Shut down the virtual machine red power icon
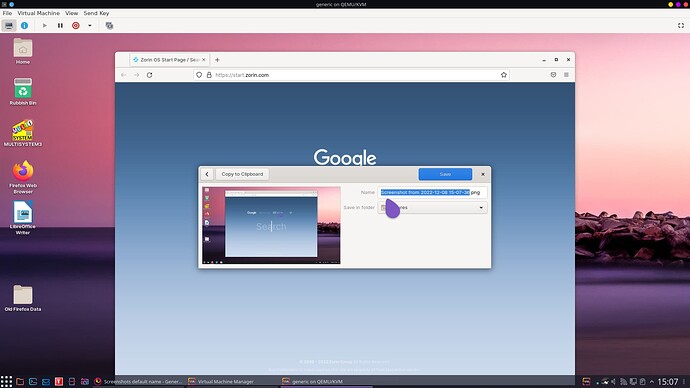 [x=76, y=26]
